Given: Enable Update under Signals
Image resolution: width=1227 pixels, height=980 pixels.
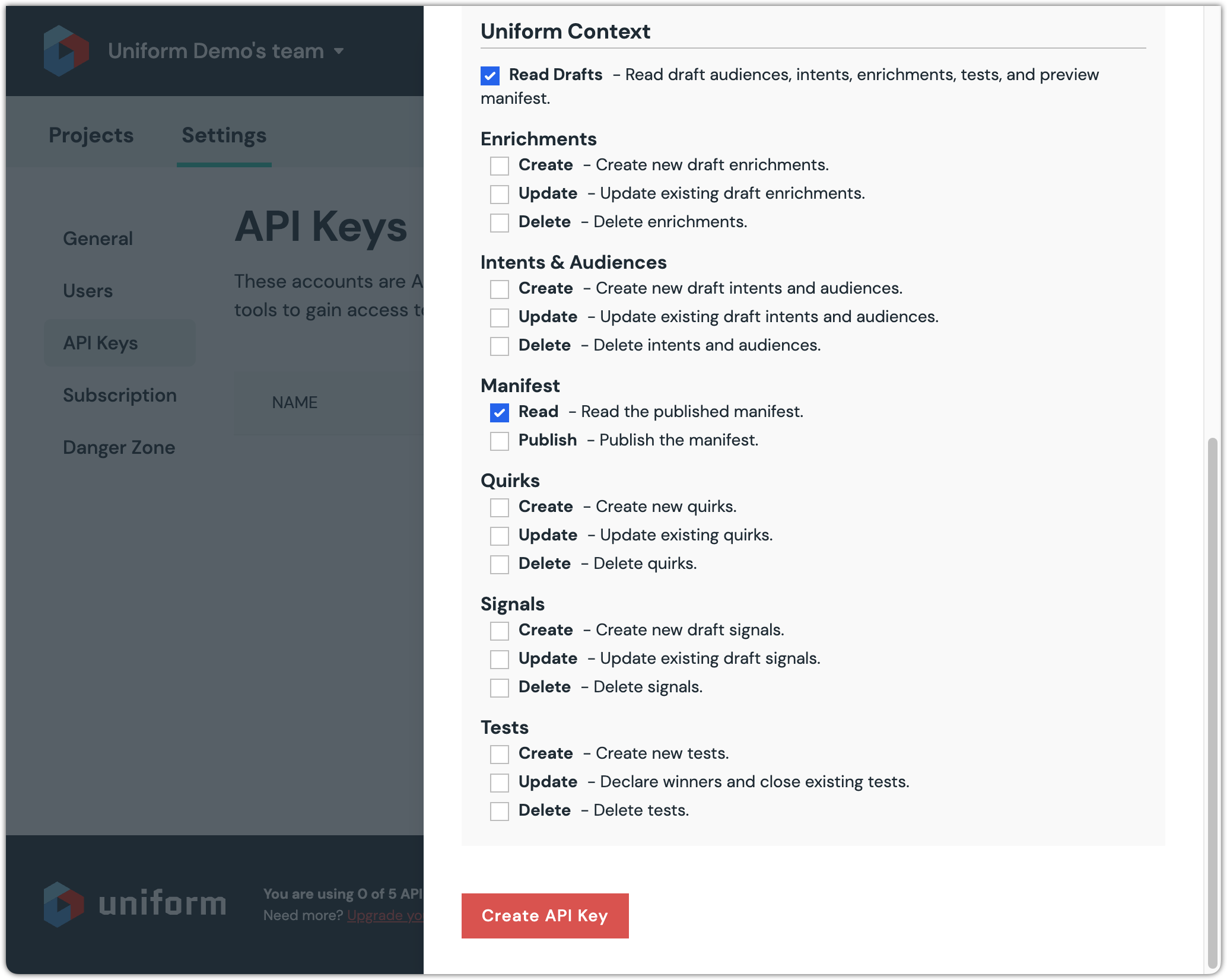Looking at the screenshot, I should (x=500, y=660).
